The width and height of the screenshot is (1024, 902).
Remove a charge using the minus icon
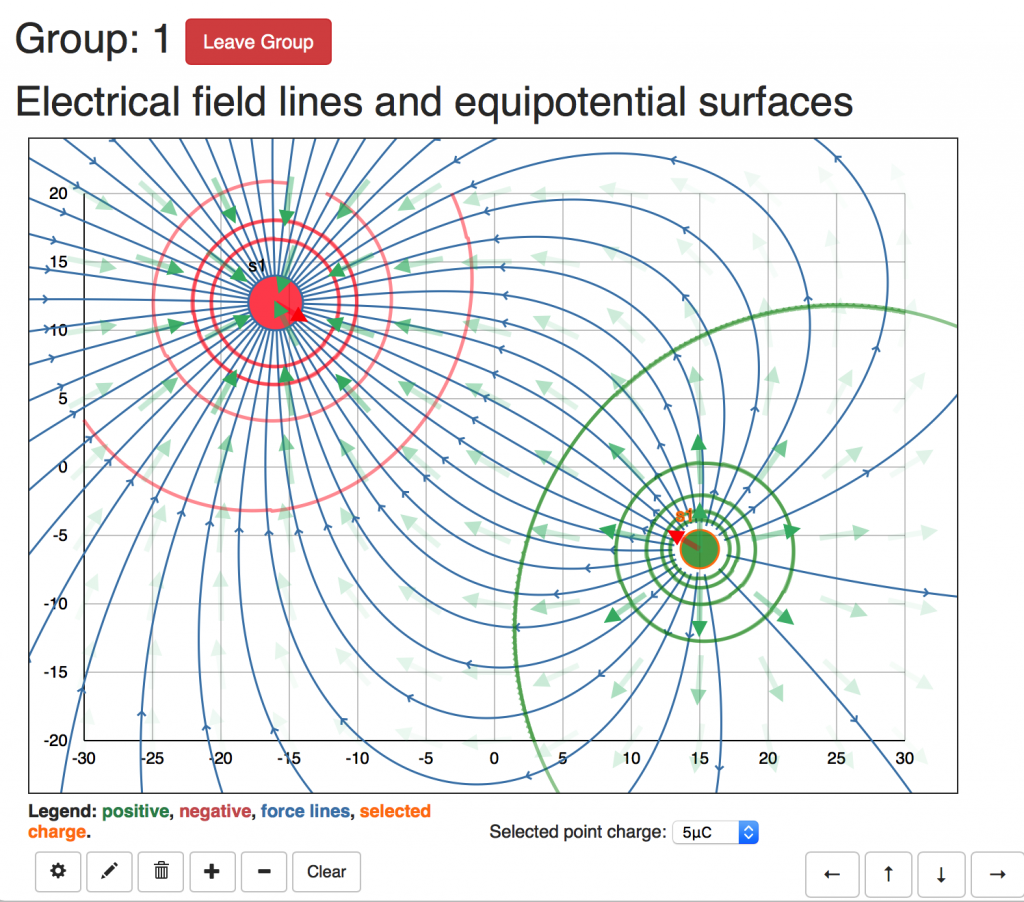pos(263,871)
